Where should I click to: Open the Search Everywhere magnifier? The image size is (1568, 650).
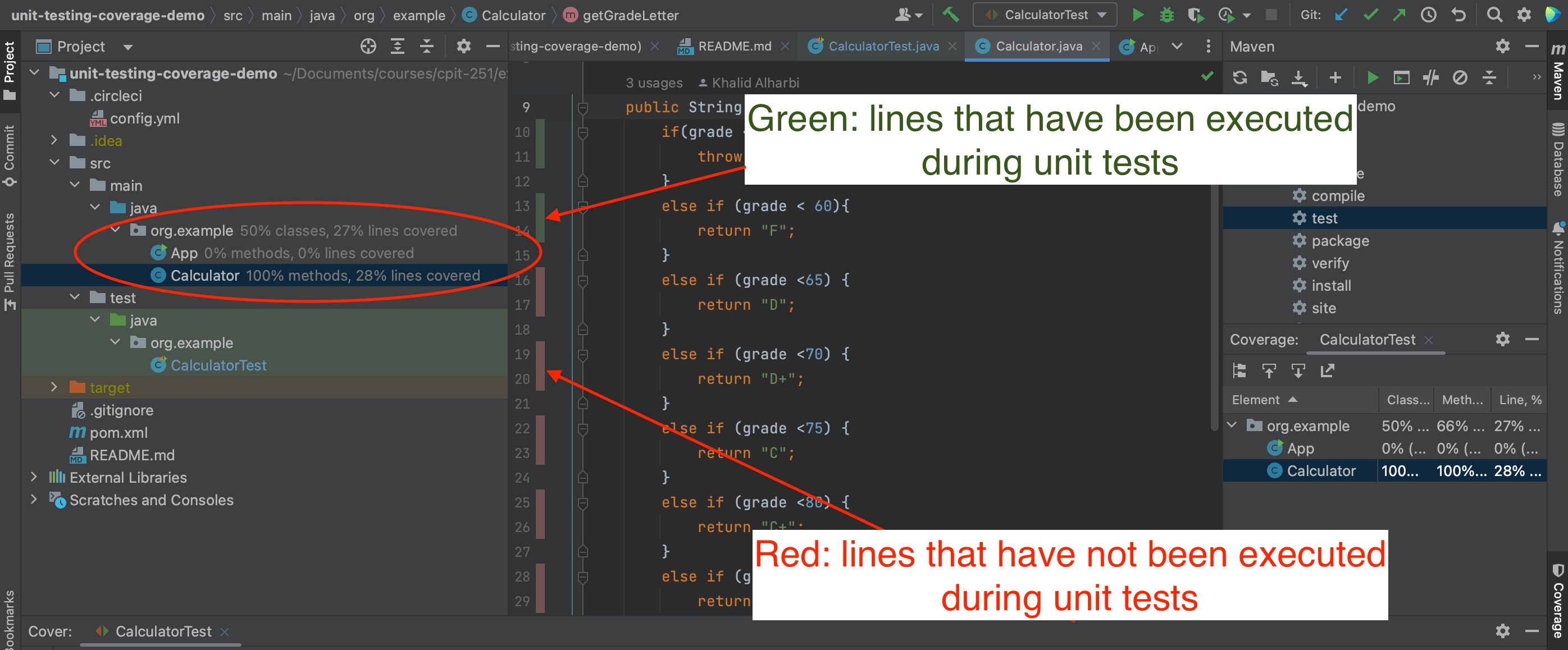point(1494,15)
